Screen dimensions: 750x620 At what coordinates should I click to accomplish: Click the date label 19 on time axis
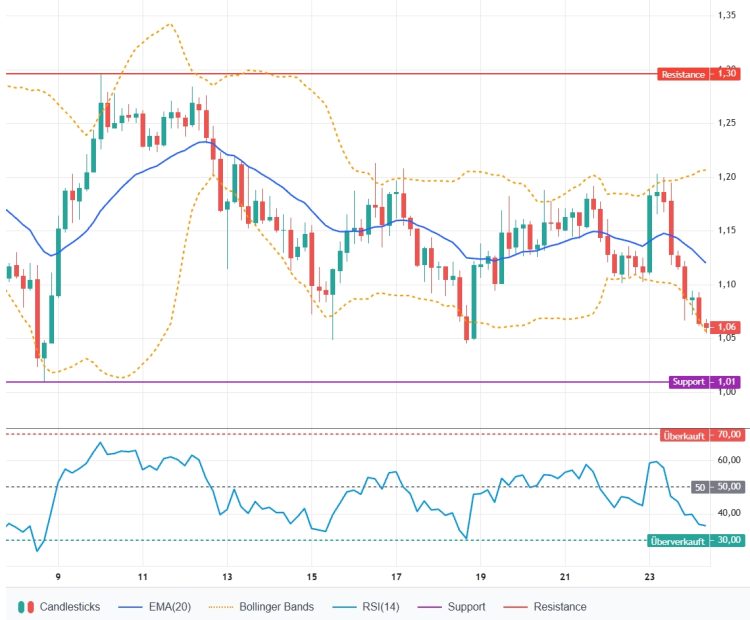(480, 576)
